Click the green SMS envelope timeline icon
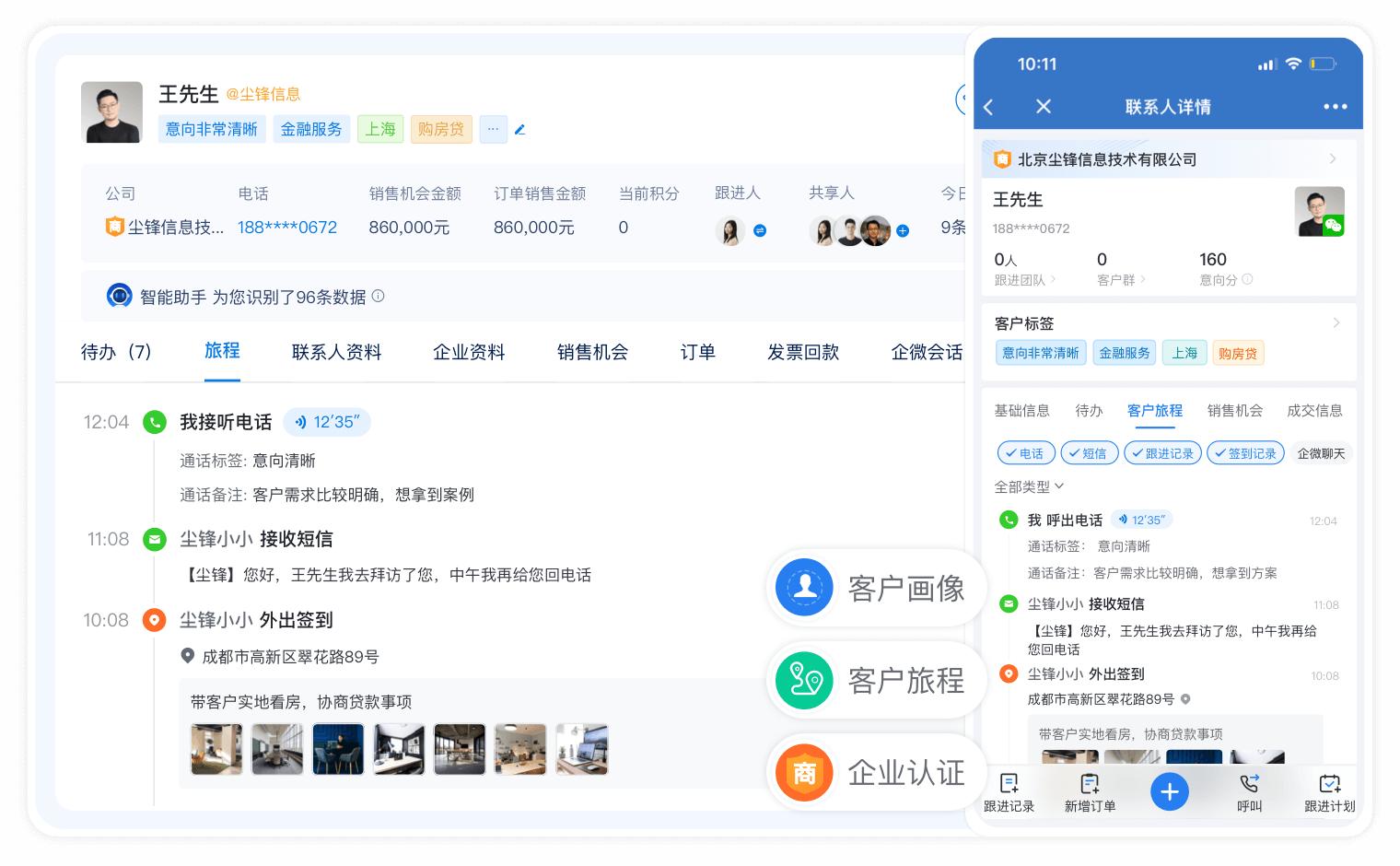This screenshot has width=1400, height=866. pos(154,539)
